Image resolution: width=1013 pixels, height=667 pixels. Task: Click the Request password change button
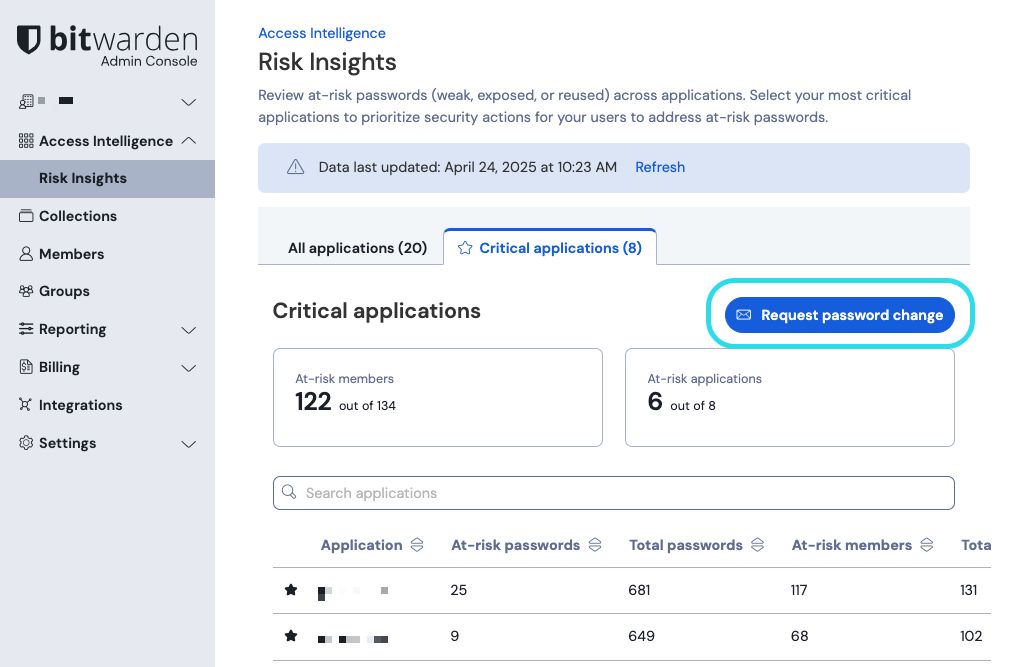pyautogui.click(x=840, y=315)
